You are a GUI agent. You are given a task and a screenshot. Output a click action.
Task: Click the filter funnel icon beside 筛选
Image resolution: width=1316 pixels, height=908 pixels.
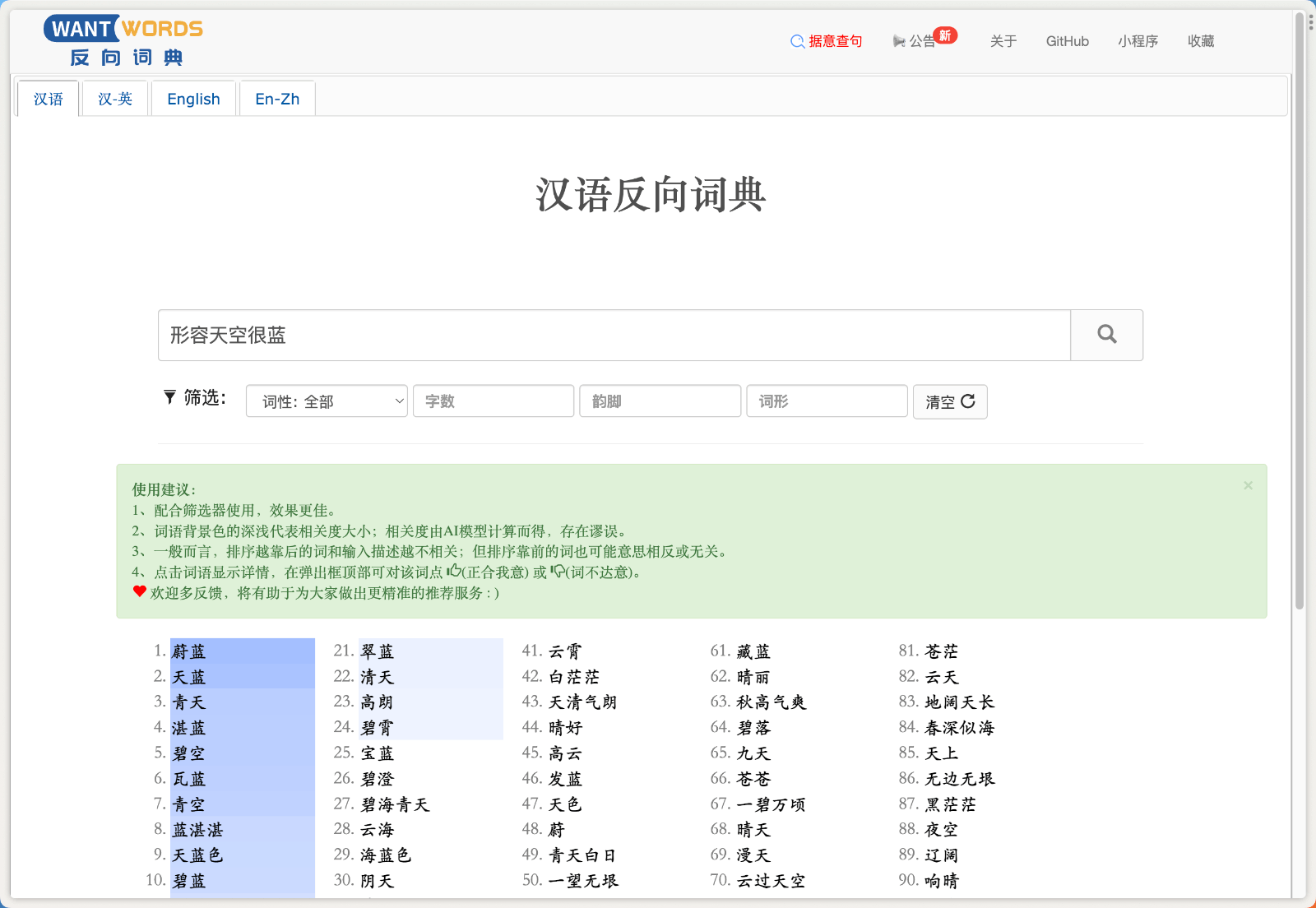[169, 397]
